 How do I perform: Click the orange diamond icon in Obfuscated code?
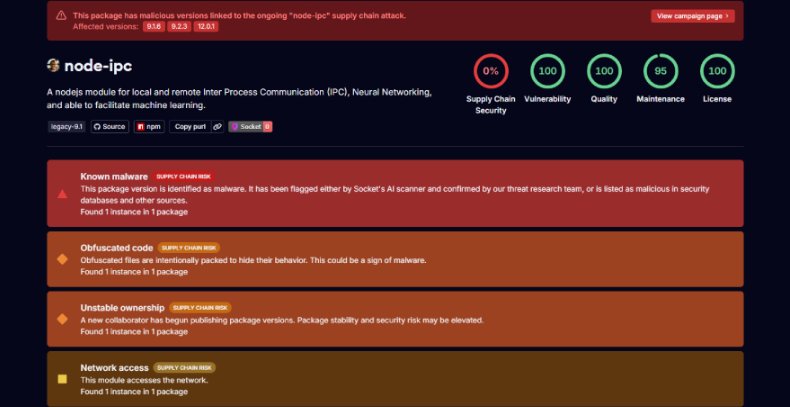pyautogui.click(x=62, y=259)
